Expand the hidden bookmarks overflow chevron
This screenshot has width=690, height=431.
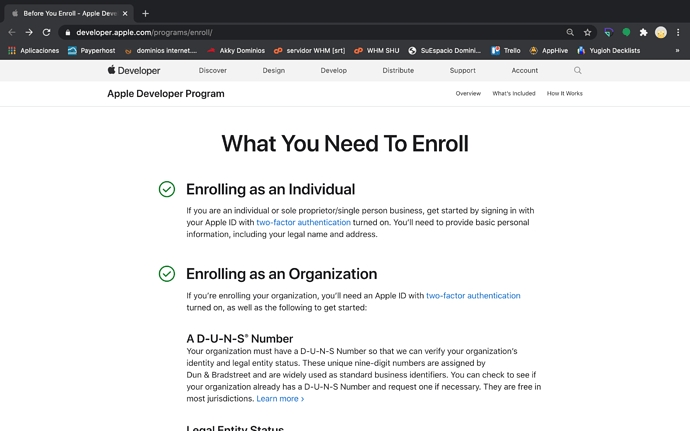coord(677,50)
